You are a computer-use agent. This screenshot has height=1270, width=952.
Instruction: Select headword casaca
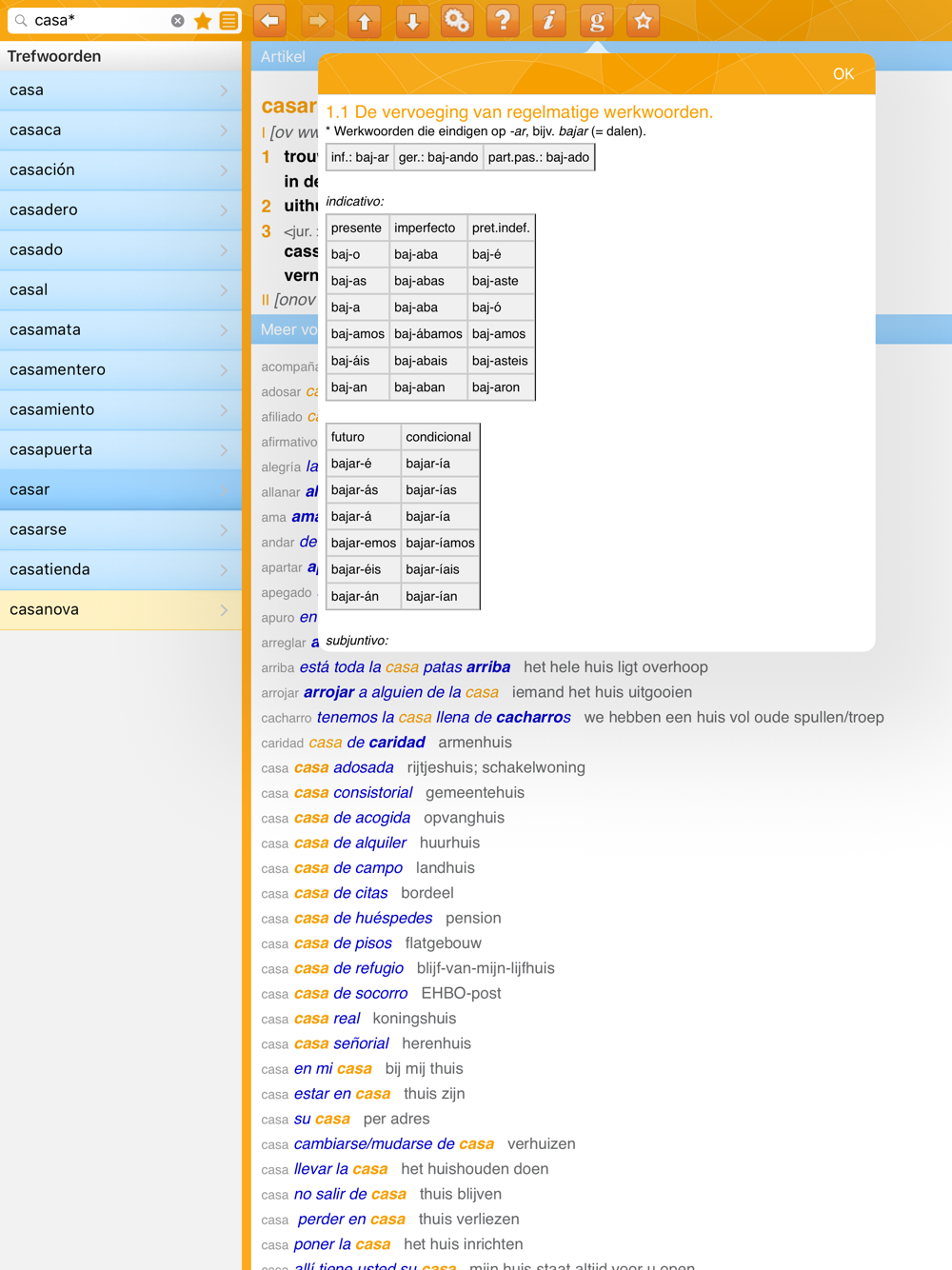[121, 130]
